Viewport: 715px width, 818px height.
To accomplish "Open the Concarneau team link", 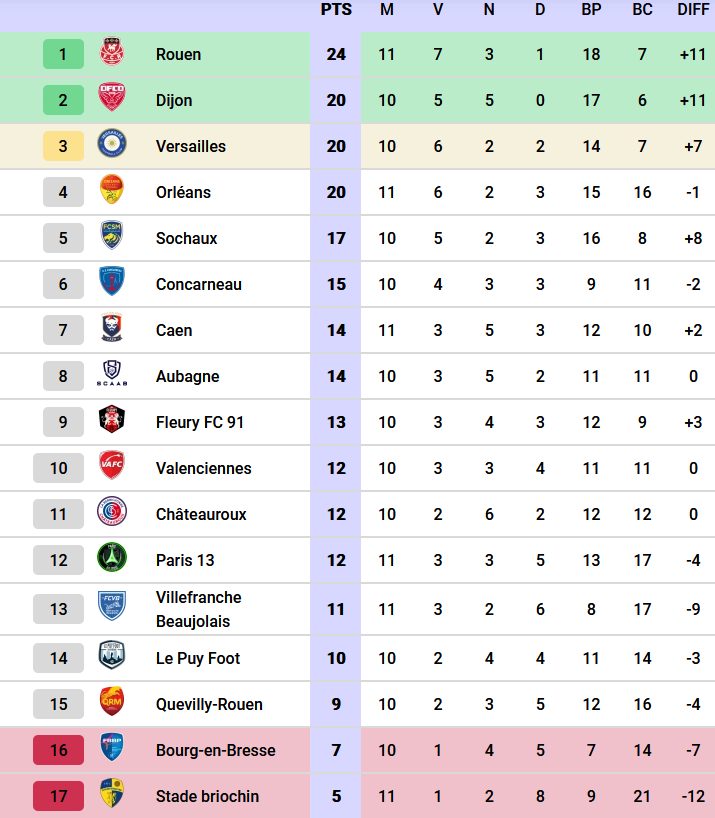I will pyautogui.click(x=199, y=284).
